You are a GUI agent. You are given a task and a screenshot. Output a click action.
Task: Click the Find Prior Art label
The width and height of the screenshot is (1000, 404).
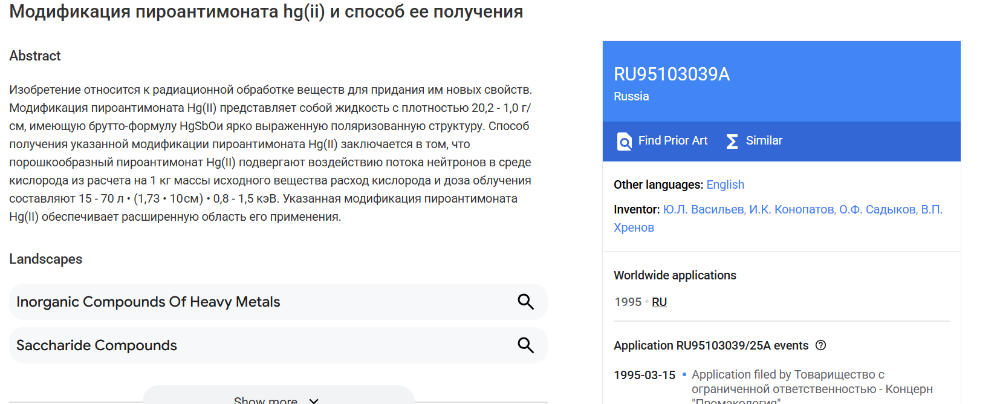(672, 141)
